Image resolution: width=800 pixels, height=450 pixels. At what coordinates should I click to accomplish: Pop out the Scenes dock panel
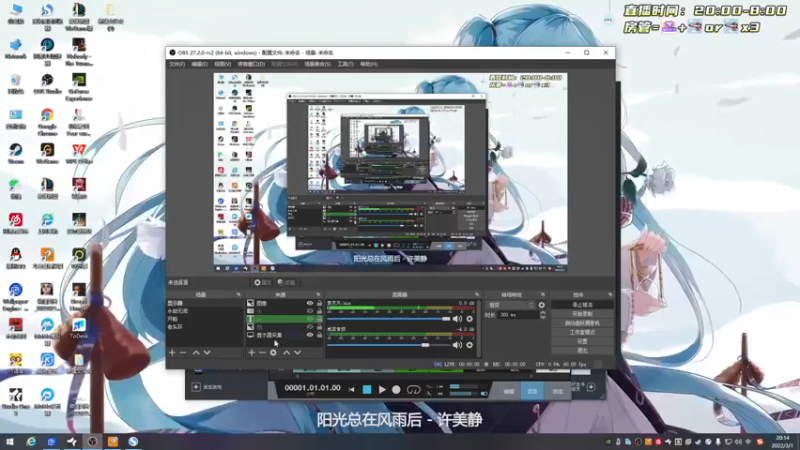(x=238, y=295)
